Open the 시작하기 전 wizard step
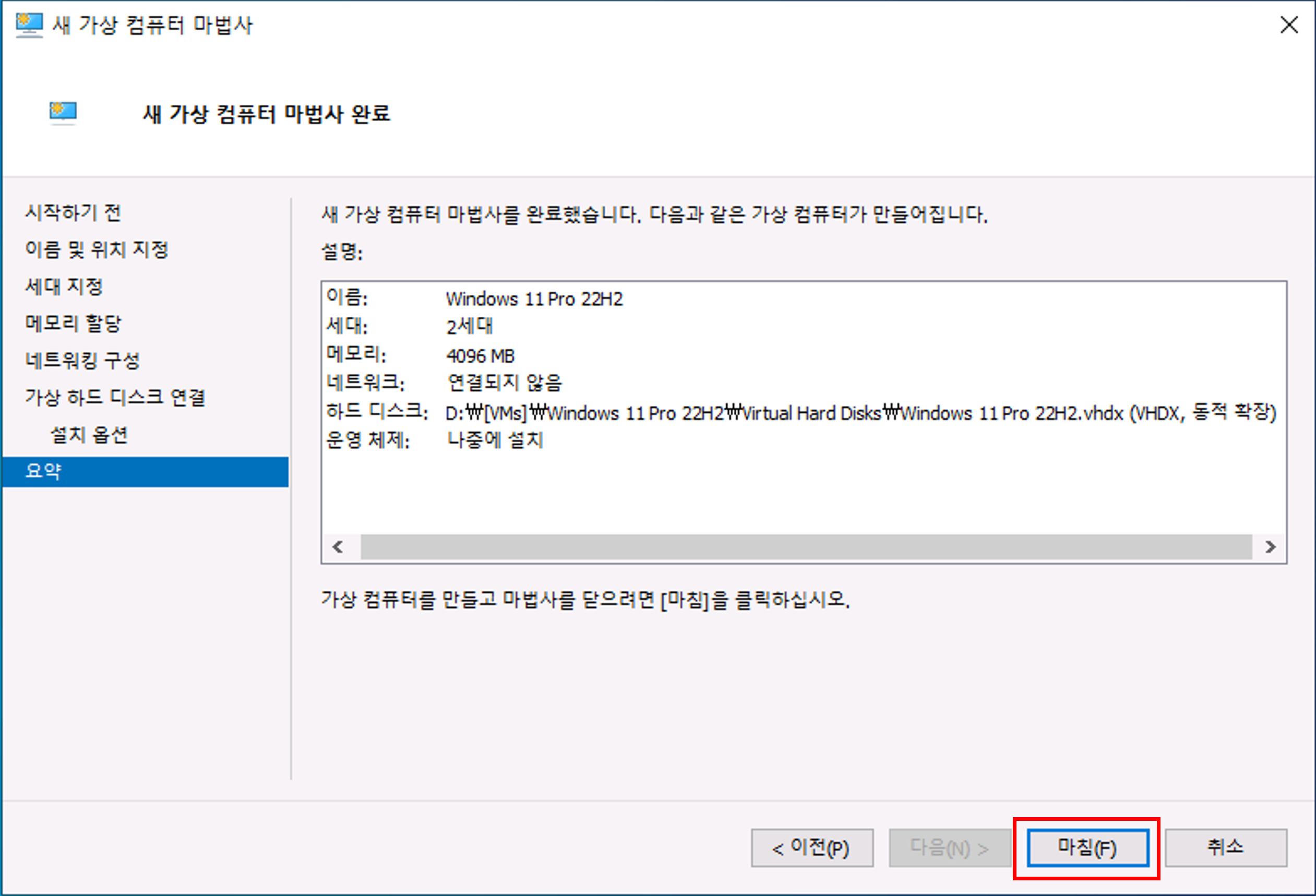The height and width of the screenshot is (896, 1316). 73,213
